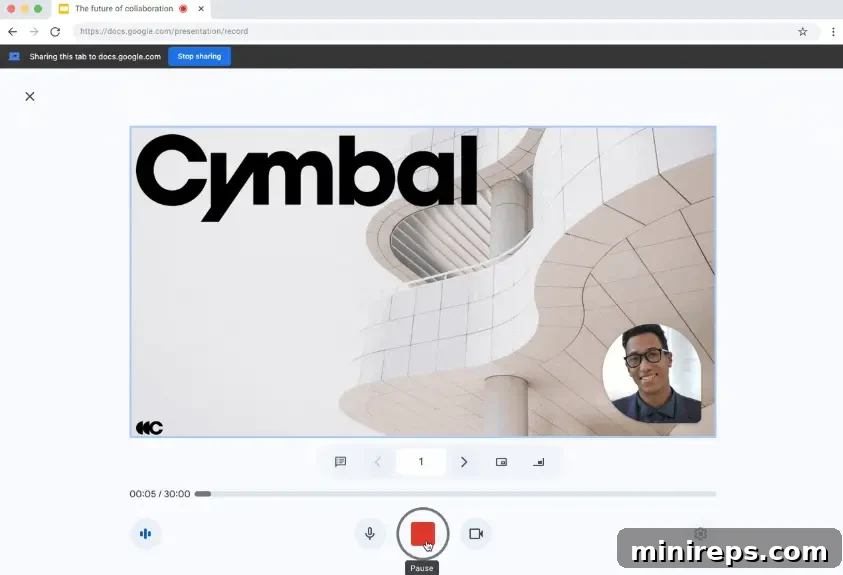Click the tab sharing screen icon
Screen dimensions: 843x575
click(x=14, y=56)
